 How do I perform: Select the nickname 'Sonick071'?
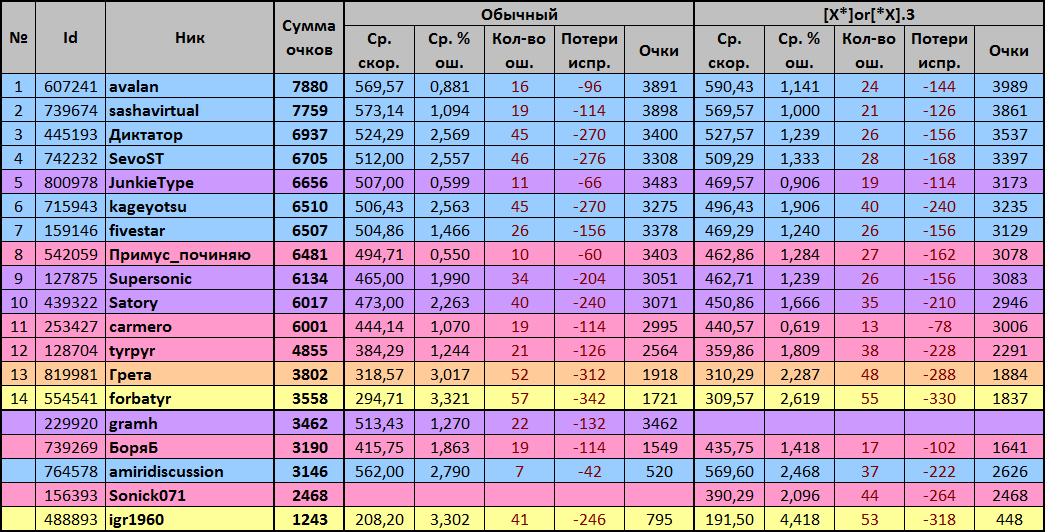tap(189, 495)
